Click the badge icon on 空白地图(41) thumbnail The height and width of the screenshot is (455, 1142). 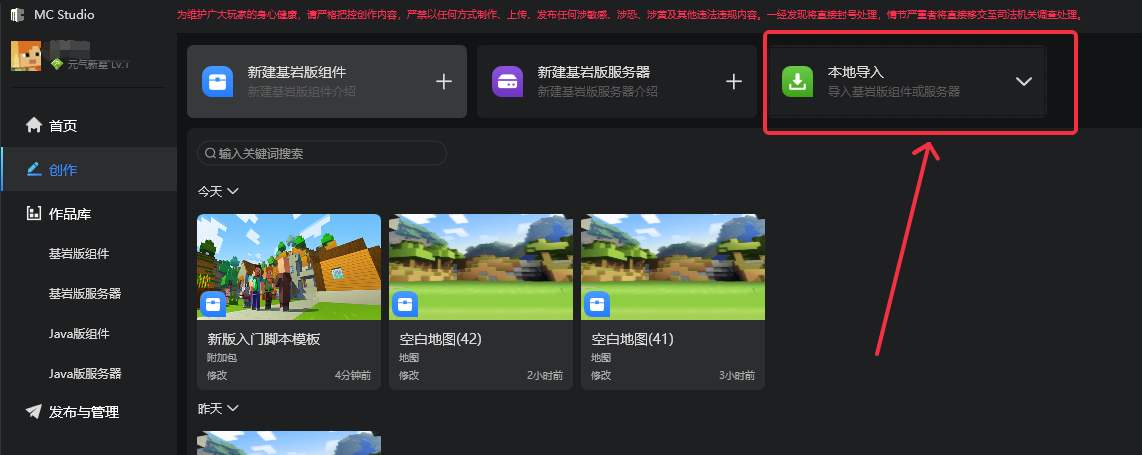tap(598, 304)
